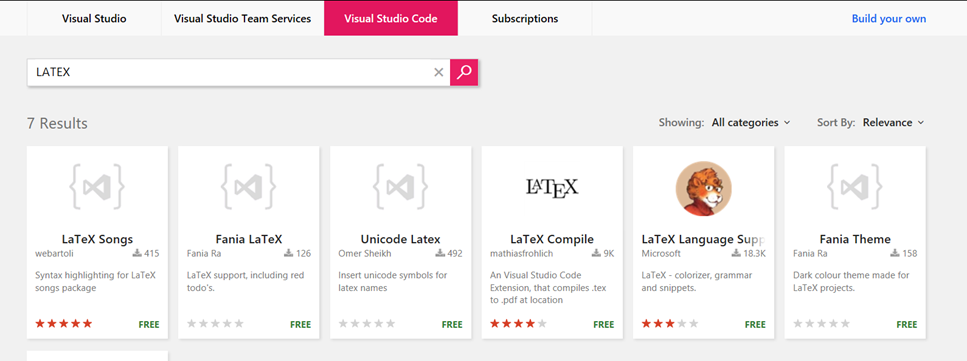Click the download icon beside 126
967x361 pixels.
pyautogui.click(x=289, y=253)
